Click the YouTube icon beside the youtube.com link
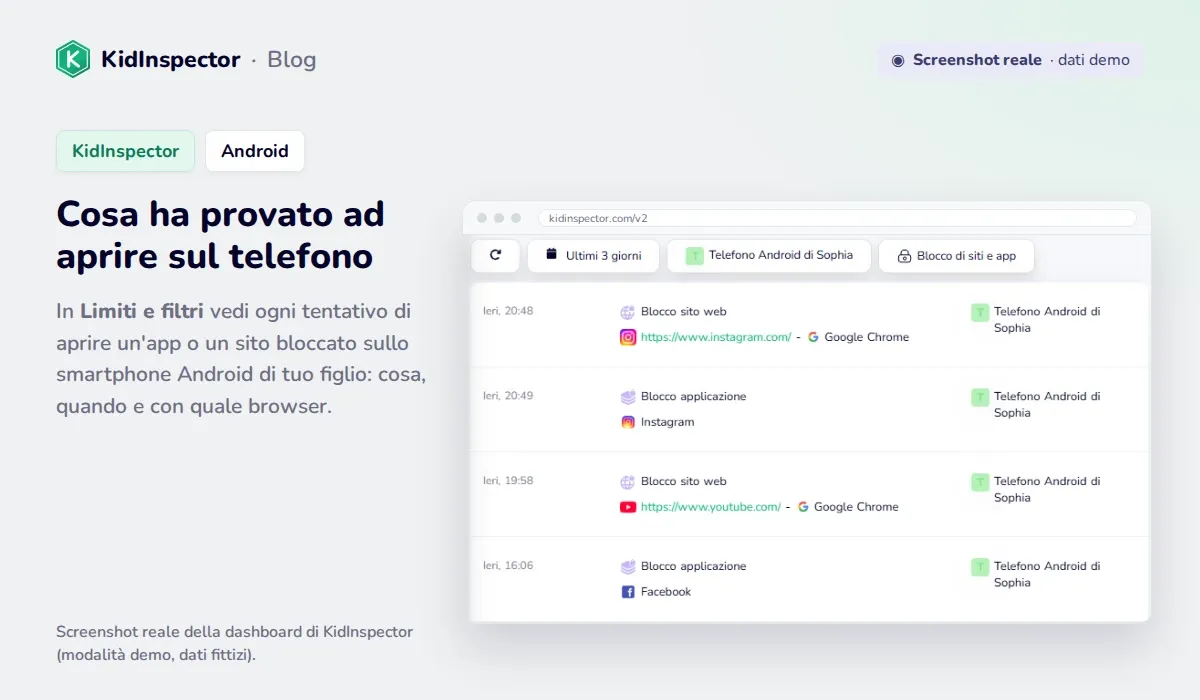Viewport: 1200px width, 700px height. [x=628, y=508]
